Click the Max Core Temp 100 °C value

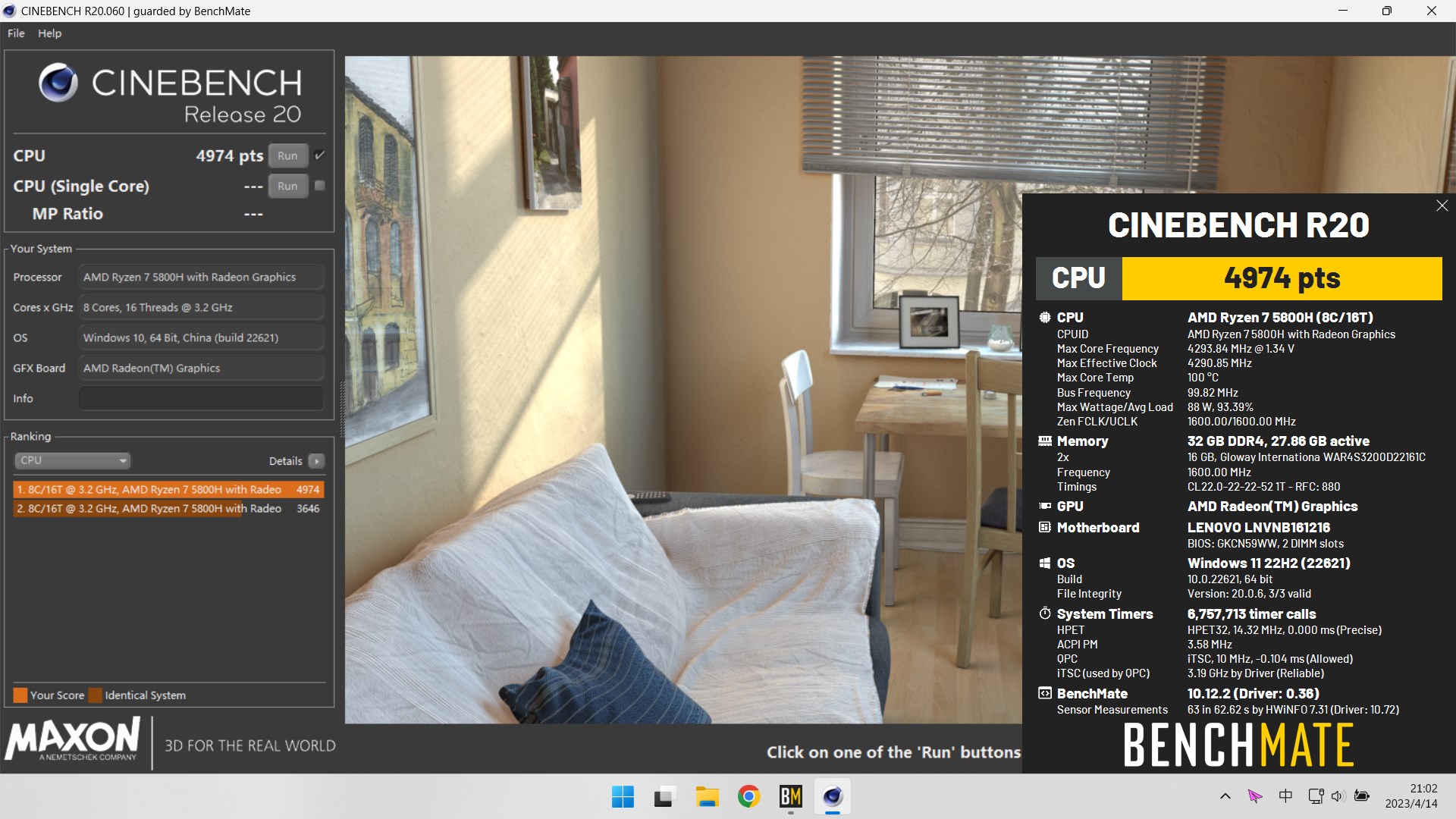click(x=1203, y=378)
